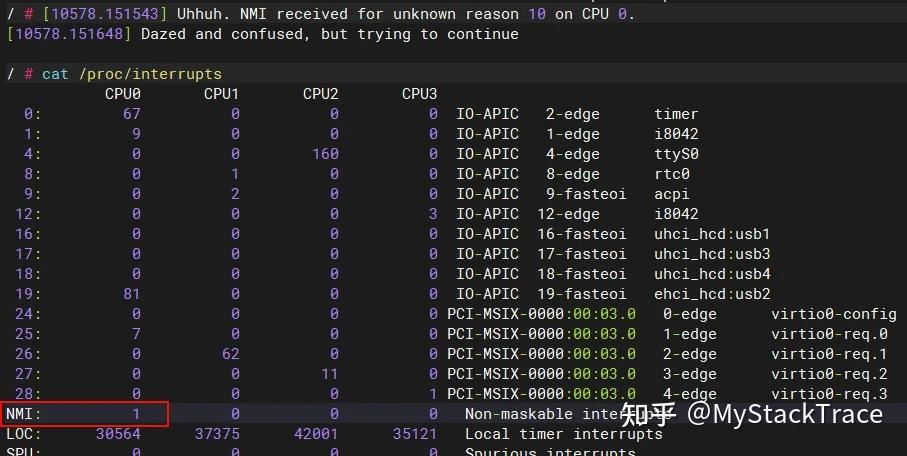Image resolution: width=907 pixels, height=456 pixels.
Task: Click the '24:' IRQ number label
Action: 28,314
